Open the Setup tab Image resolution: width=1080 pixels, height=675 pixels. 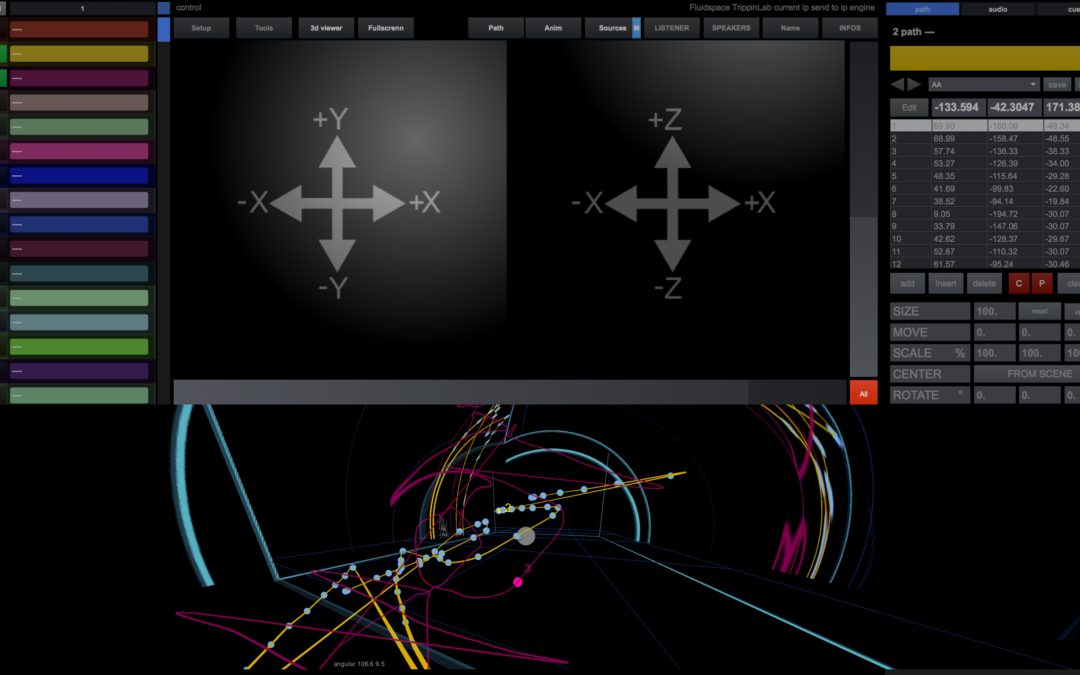pyautogui.click(x=201, y=28)
